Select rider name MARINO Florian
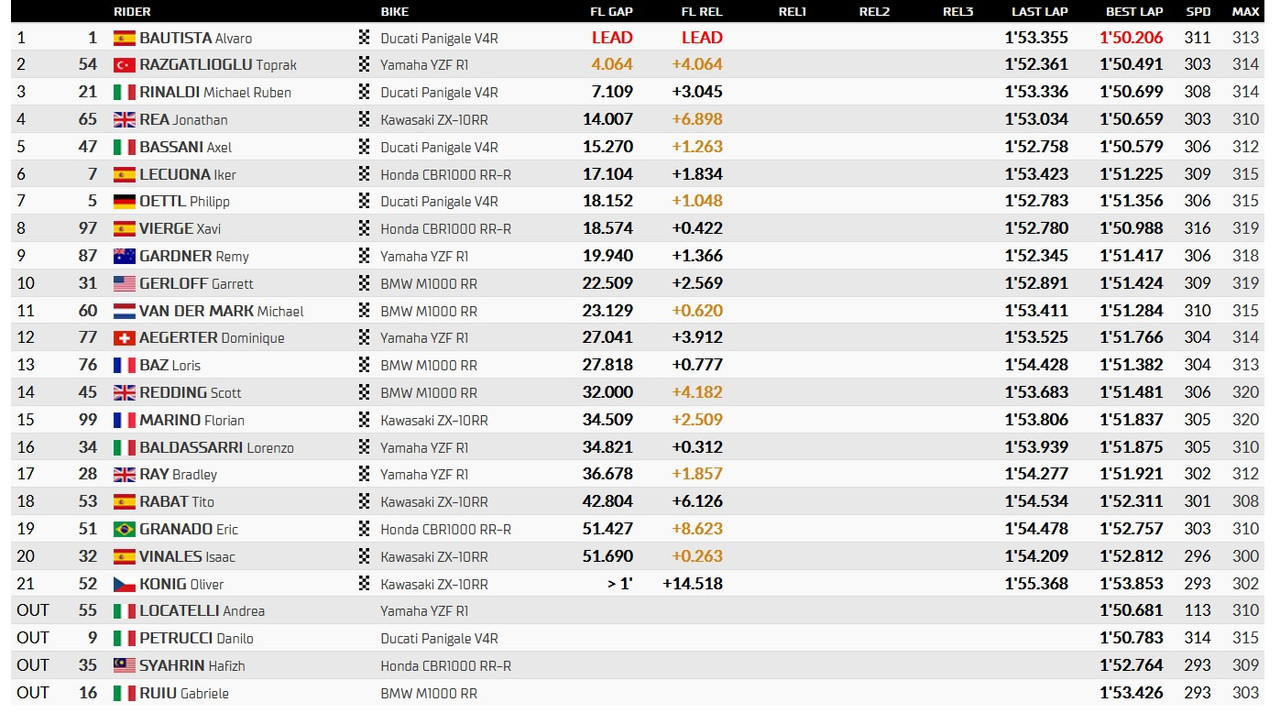Screen dimensions: 1280x715 coord(192,420)
